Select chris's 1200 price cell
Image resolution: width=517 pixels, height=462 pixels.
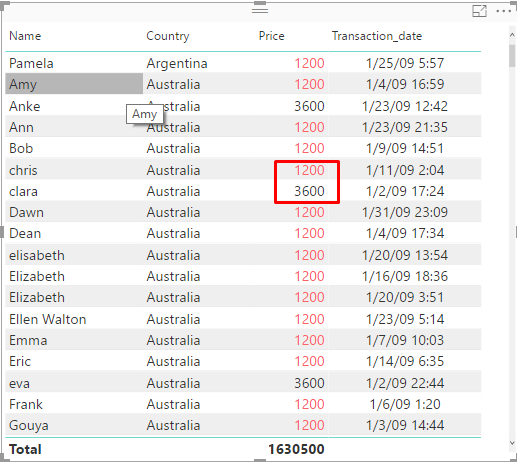(309, 170)
